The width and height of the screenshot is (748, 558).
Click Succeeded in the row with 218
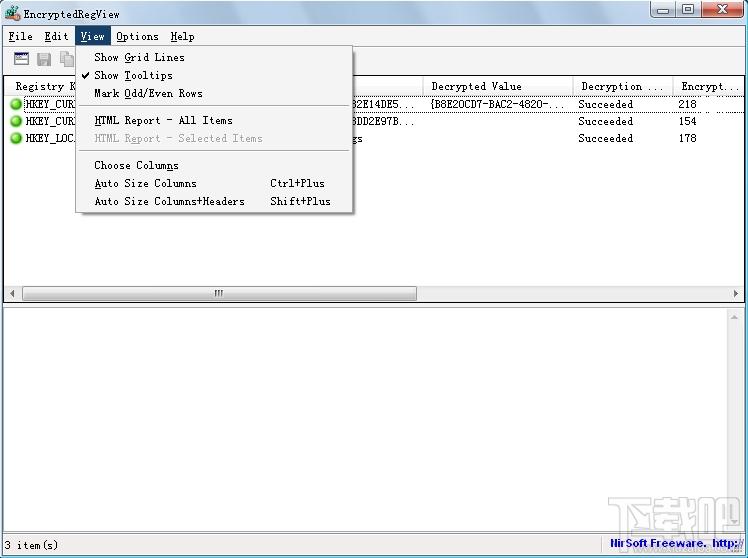[x=605, y=104]
